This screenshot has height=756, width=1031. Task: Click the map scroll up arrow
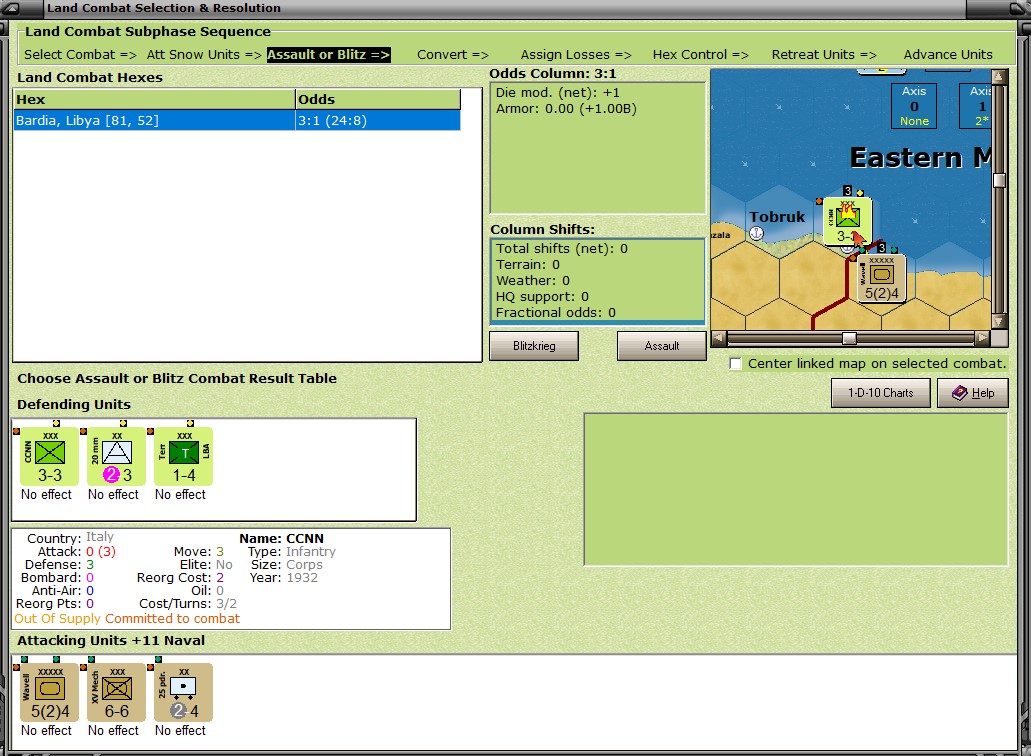click(x=999, y=76)
